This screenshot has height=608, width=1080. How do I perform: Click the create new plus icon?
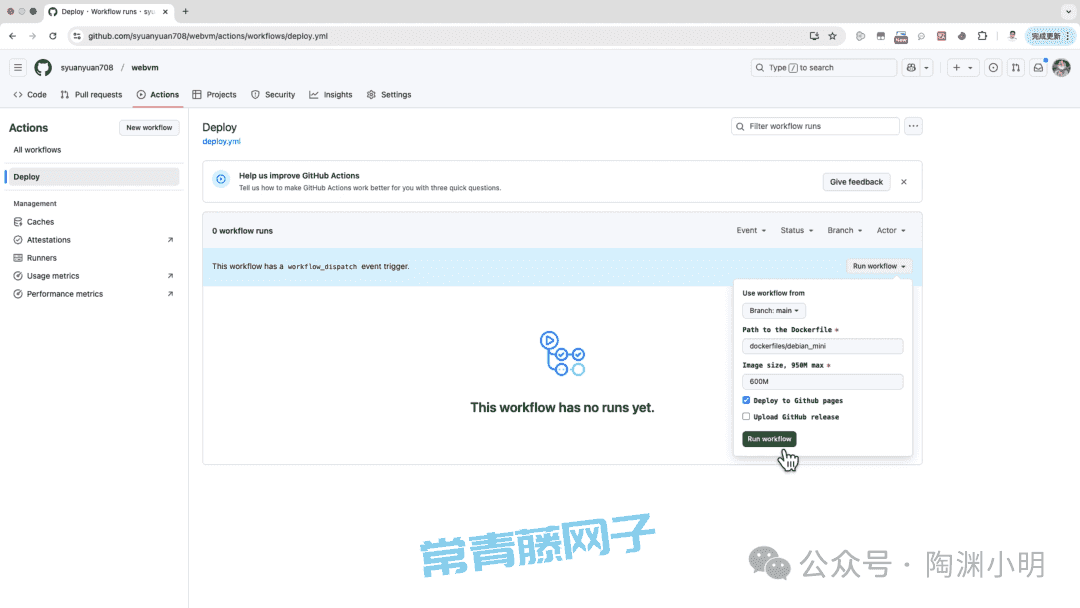click(956, 67)
